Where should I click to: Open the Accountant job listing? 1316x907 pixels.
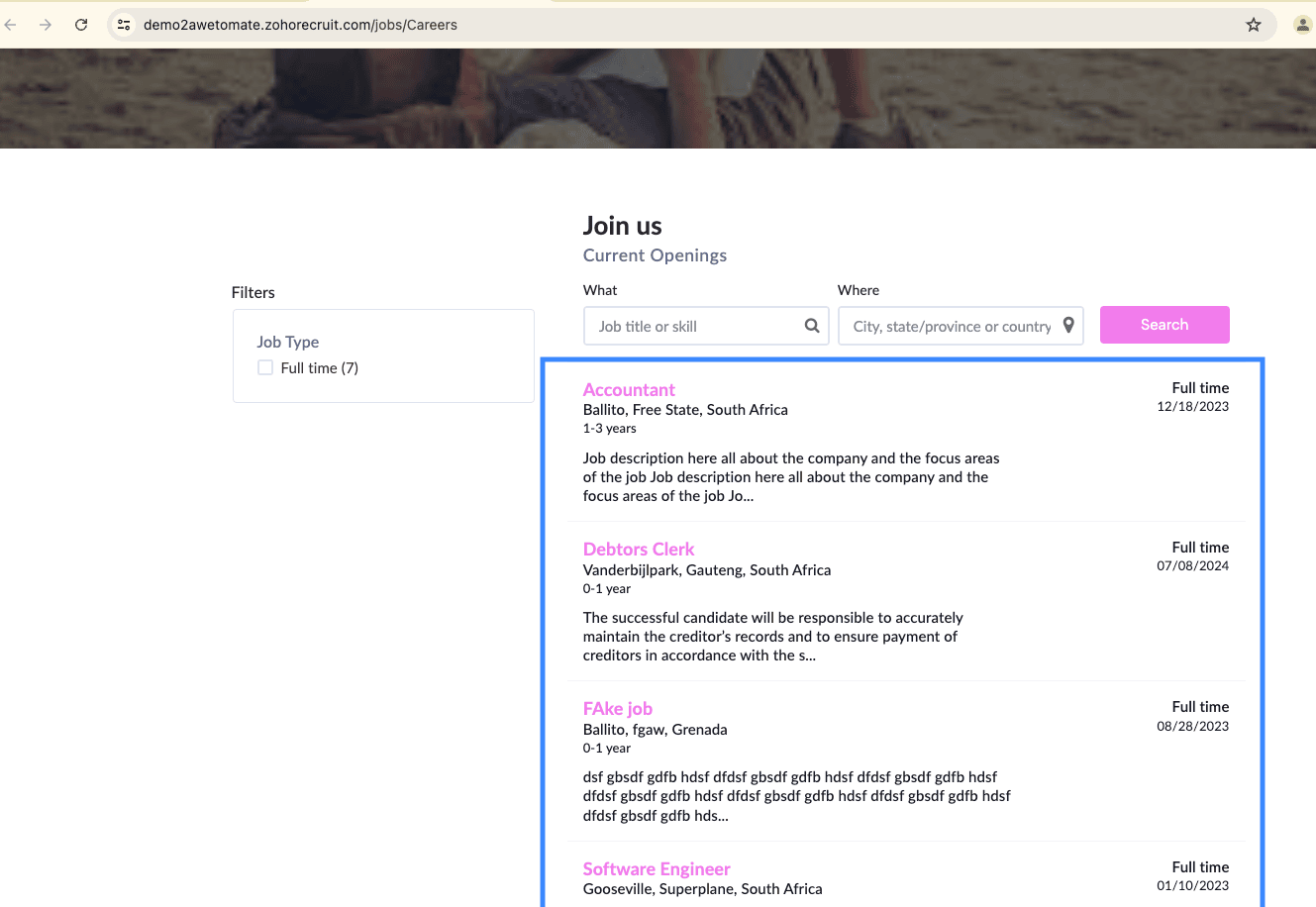[629, 390]
